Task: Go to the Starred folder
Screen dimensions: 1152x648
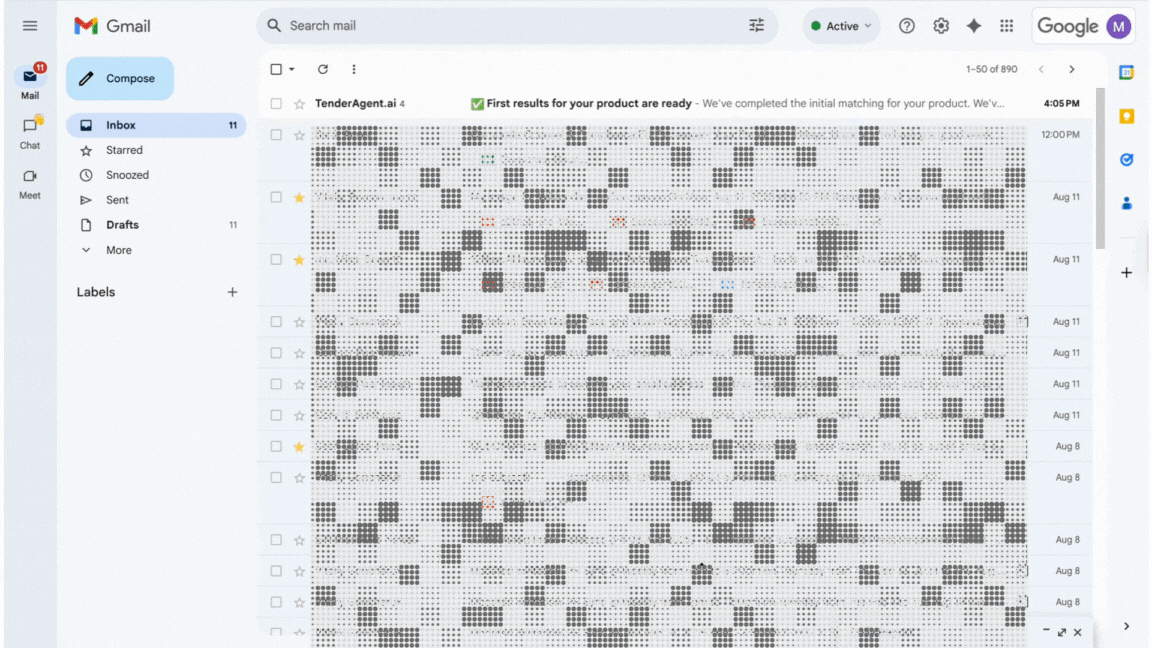Action: click(x=124, y=150)
